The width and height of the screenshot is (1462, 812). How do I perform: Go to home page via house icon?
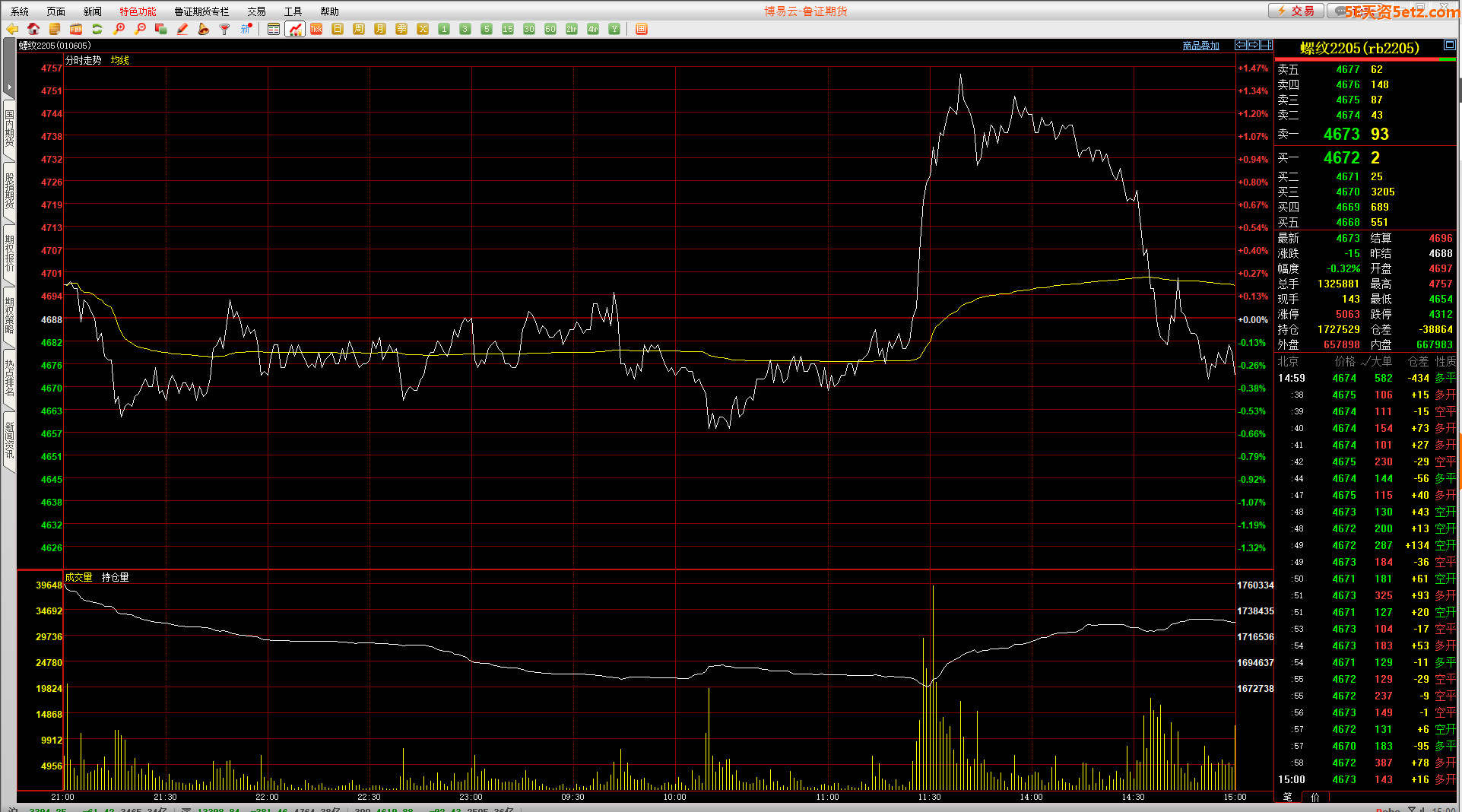33,29
